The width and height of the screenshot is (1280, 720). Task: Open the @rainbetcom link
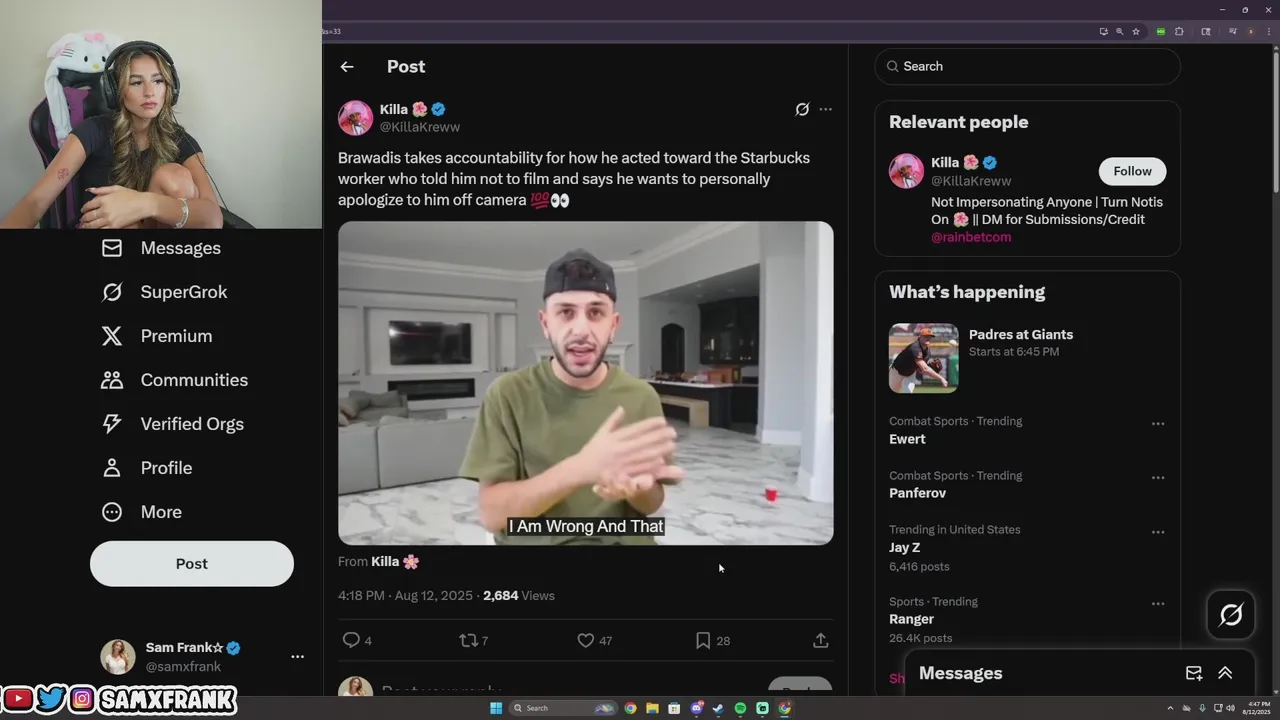coord(971,237)
